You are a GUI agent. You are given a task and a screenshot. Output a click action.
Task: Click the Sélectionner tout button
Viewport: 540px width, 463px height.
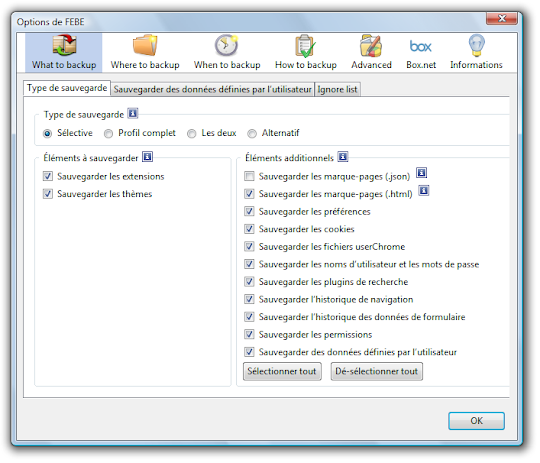(282, 371)
